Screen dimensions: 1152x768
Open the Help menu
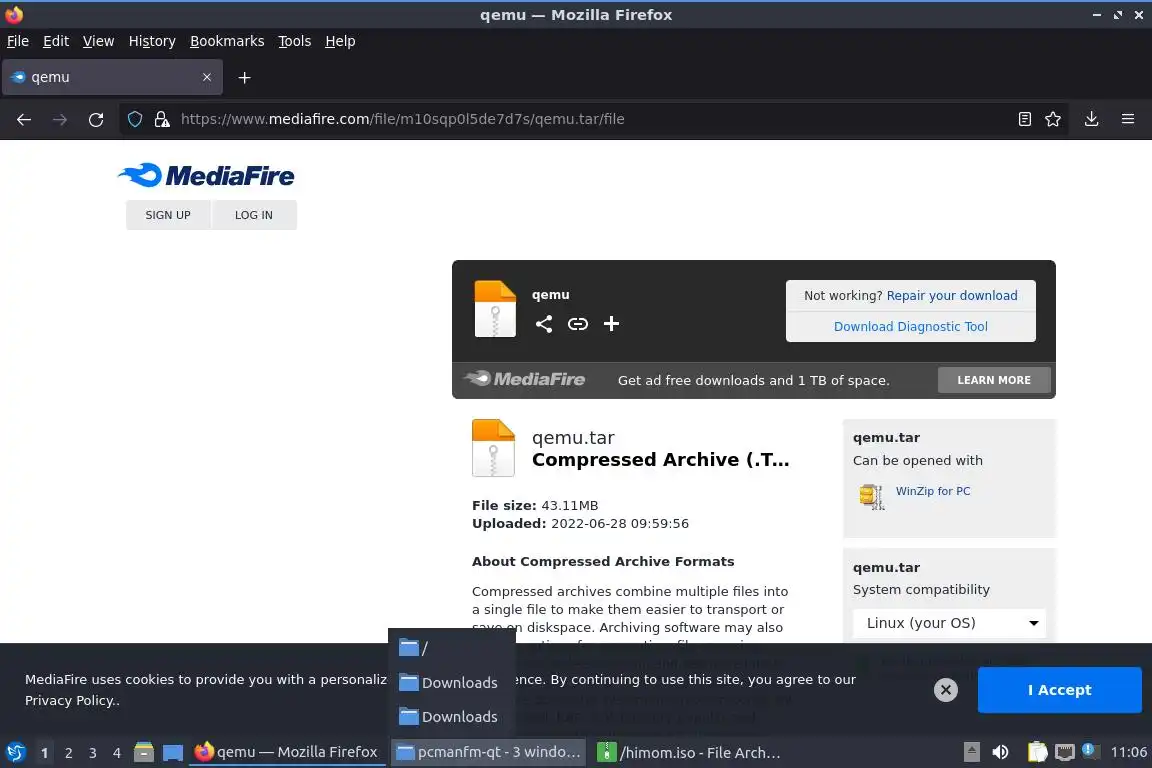340,41
